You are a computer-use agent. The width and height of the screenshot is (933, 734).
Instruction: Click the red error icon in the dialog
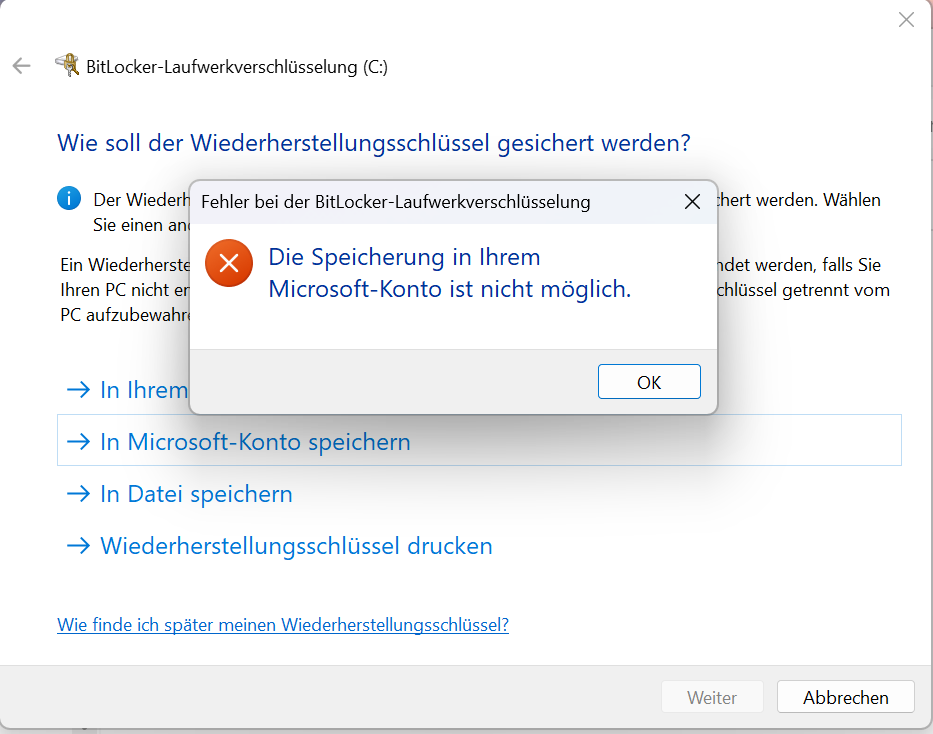click(229, 264)
